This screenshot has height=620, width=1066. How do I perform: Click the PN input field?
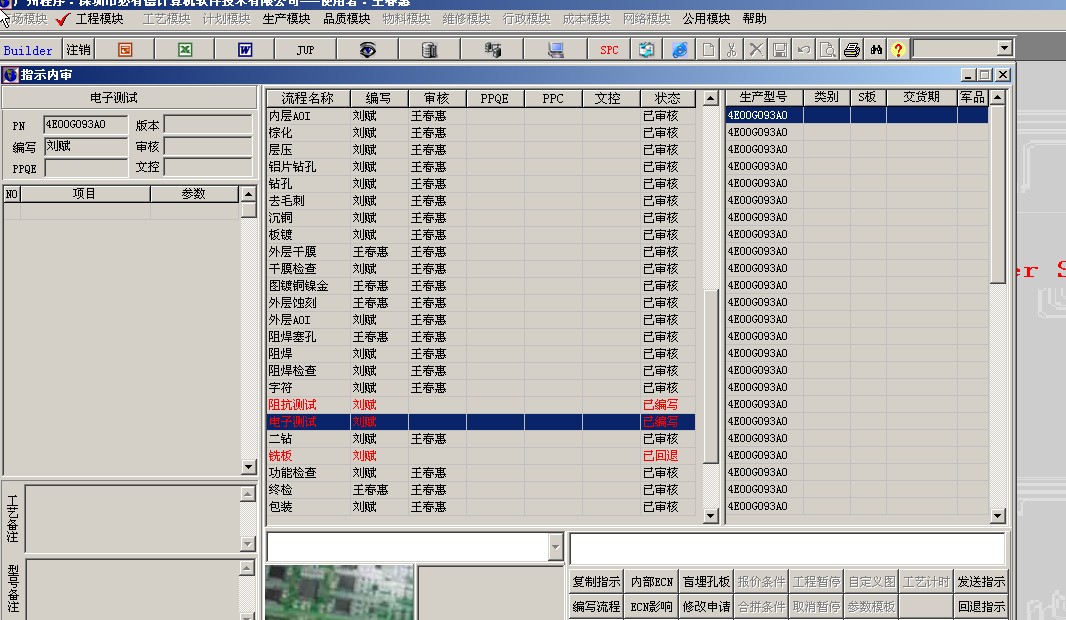point(86,124)
